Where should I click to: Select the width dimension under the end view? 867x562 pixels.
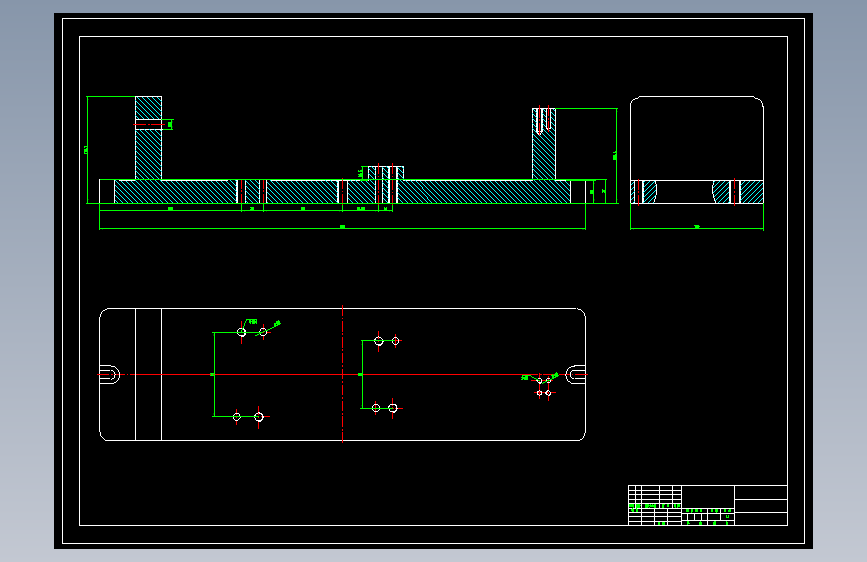pos(697,227)
